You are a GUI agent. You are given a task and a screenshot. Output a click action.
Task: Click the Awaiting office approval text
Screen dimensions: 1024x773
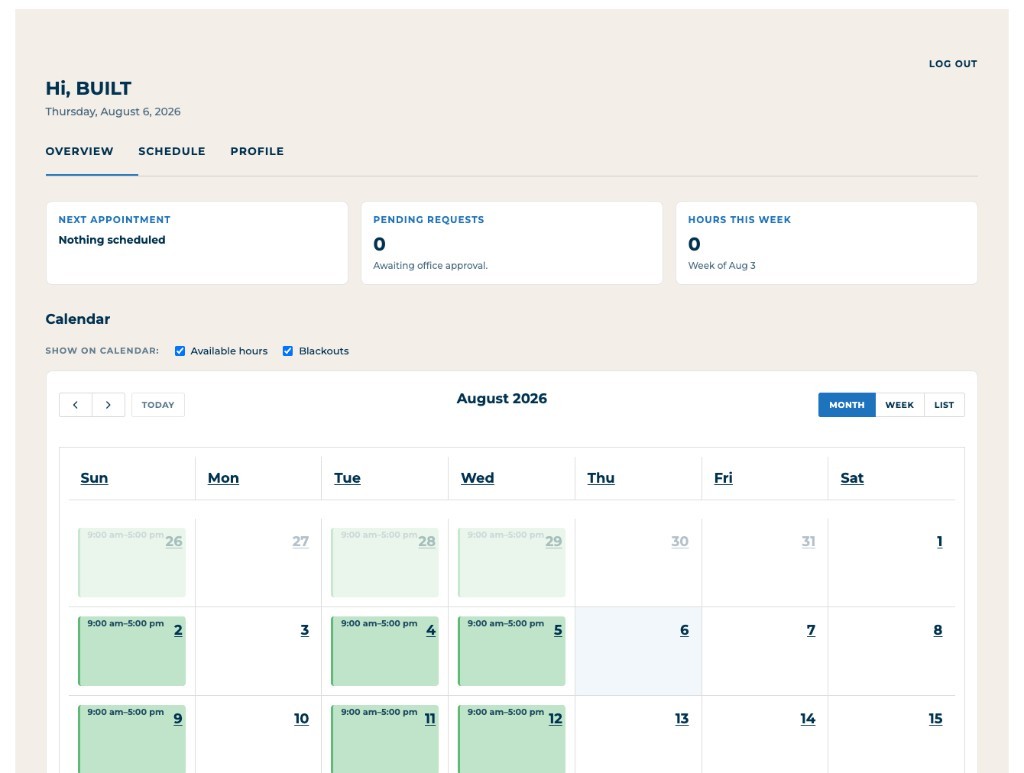(x=430, y=266)
